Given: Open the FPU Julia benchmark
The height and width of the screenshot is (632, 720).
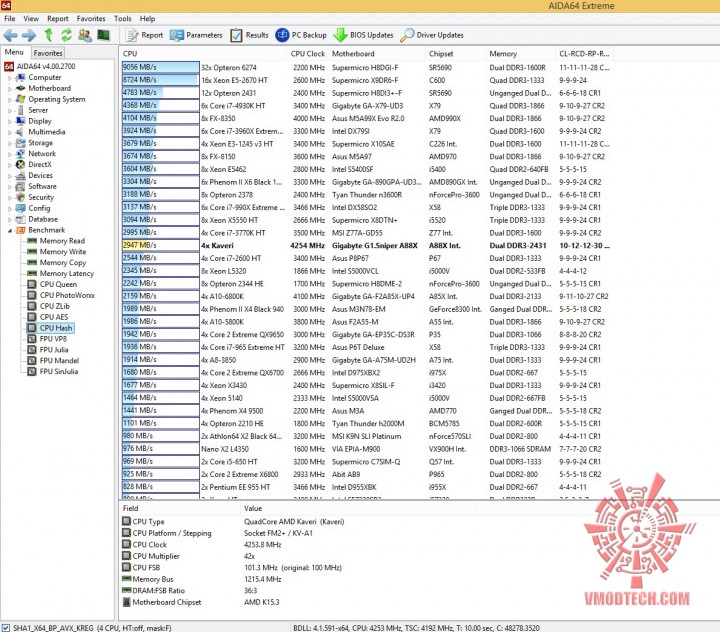Looking at the screenshot, I should 54,350.
